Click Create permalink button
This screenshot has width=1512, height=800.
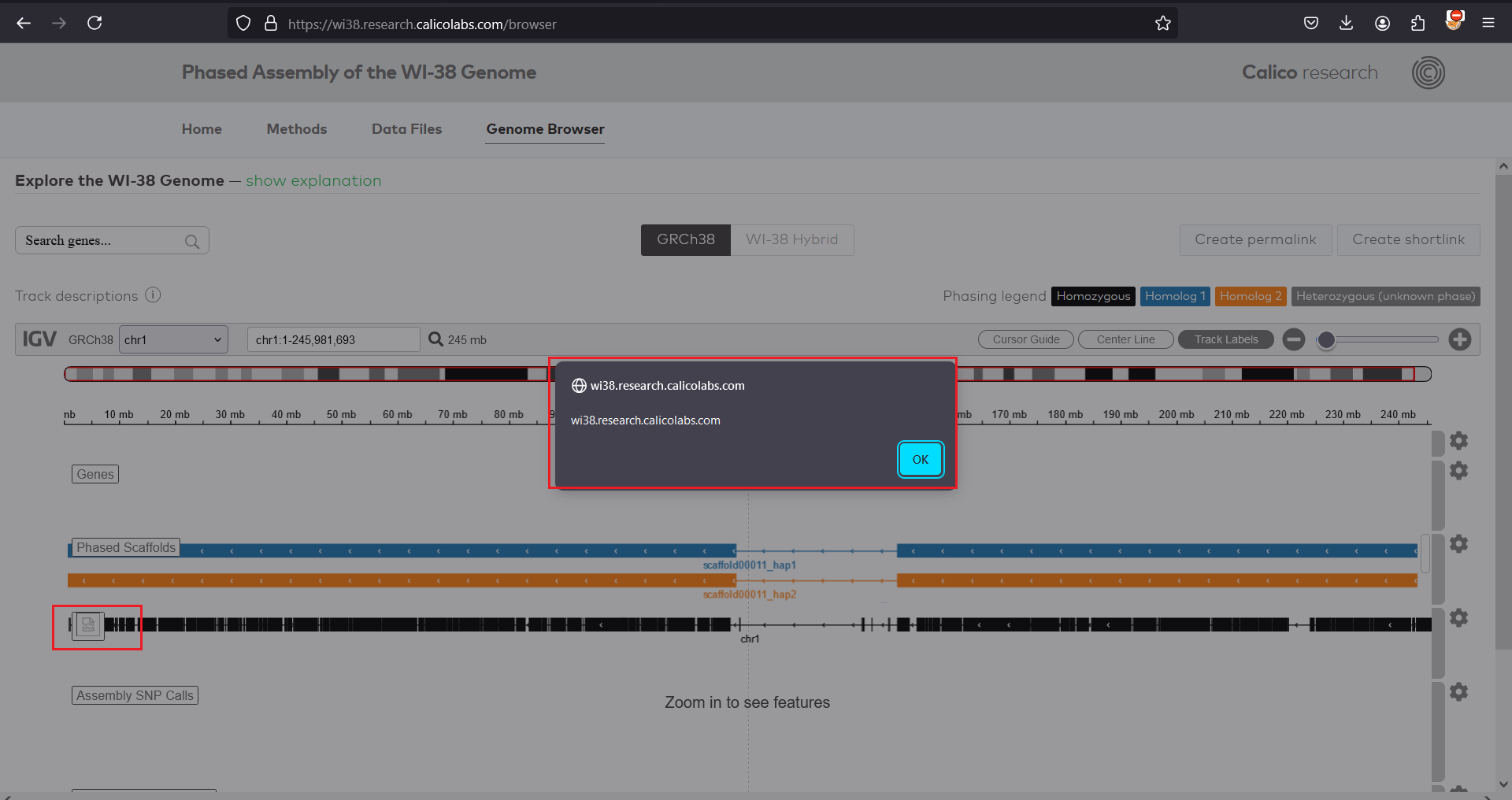coord(1255,239)
